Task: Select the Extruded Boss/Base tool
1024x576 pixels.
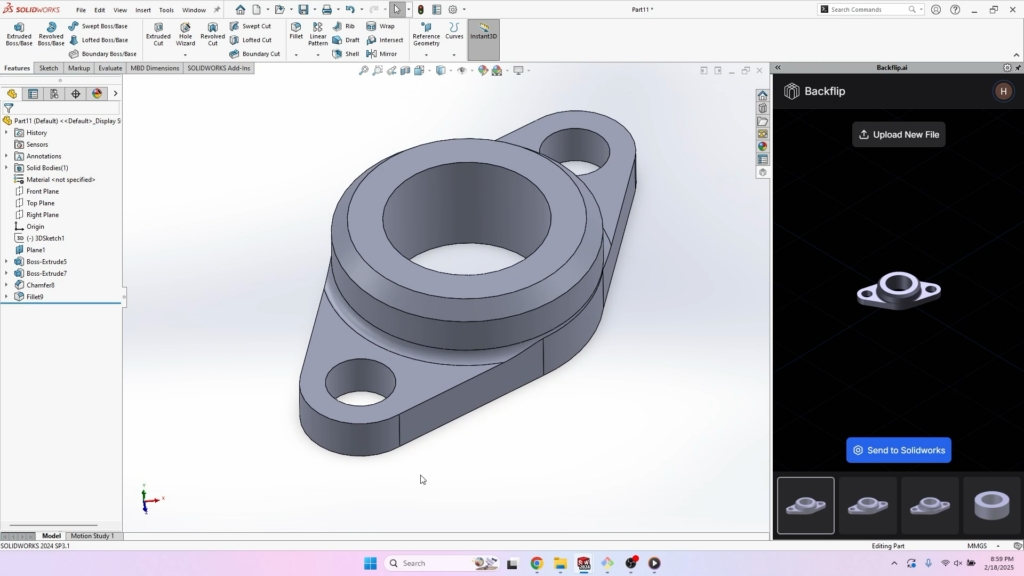Action: click(19, 34)
